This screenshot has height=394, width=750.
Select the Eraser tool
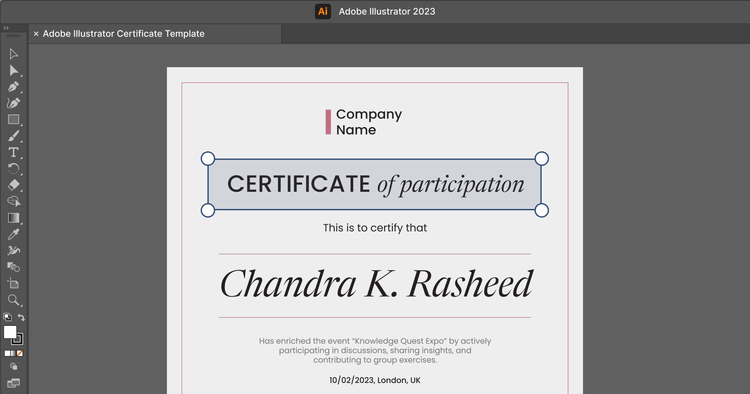pos(13,185)
